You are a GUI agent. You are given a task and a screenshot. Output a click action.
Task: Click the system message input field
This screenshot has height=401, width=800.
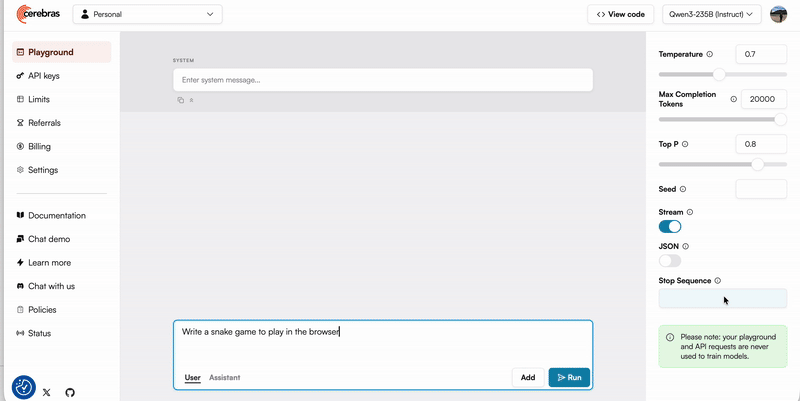click(x=383, y=80)
